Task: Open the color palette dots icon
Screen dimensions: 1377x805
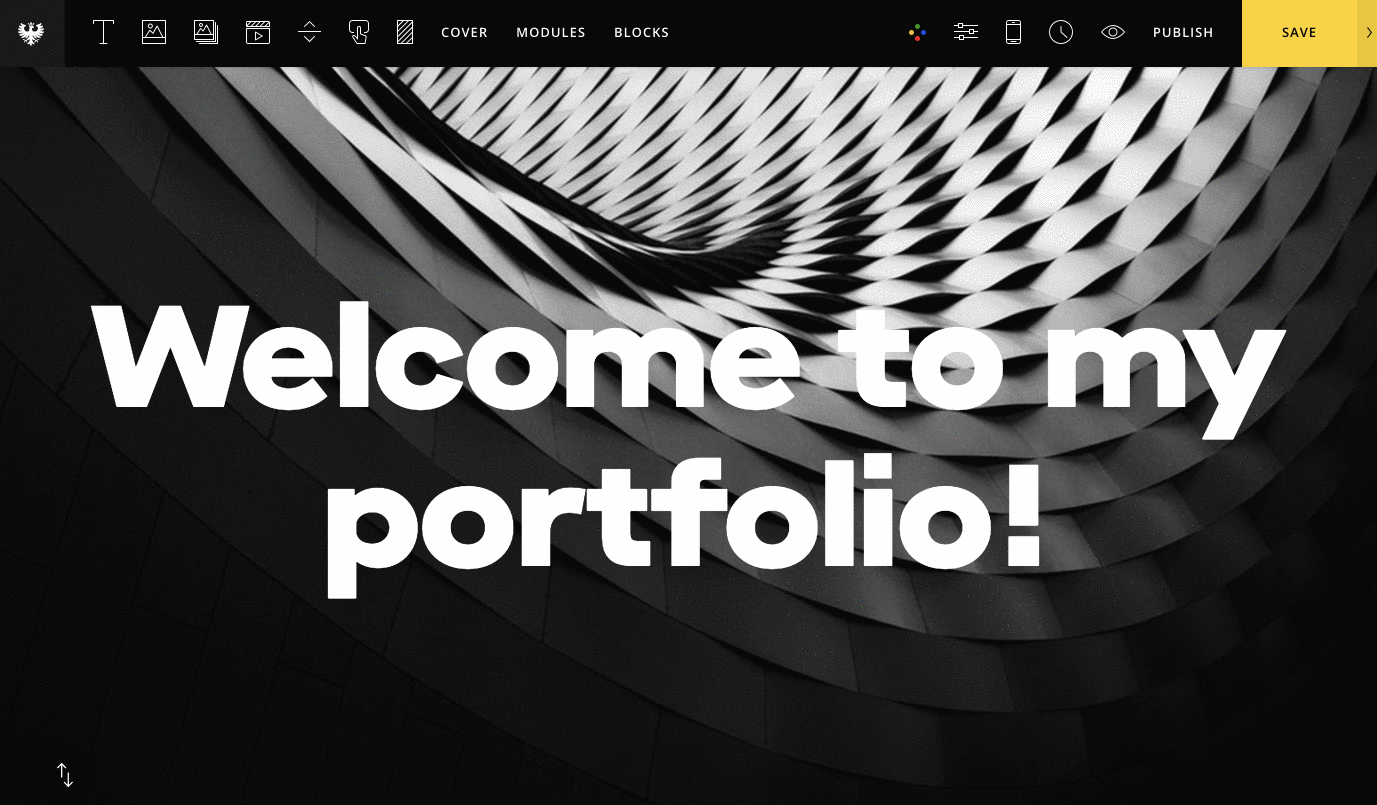Action: tap(917, 32)
